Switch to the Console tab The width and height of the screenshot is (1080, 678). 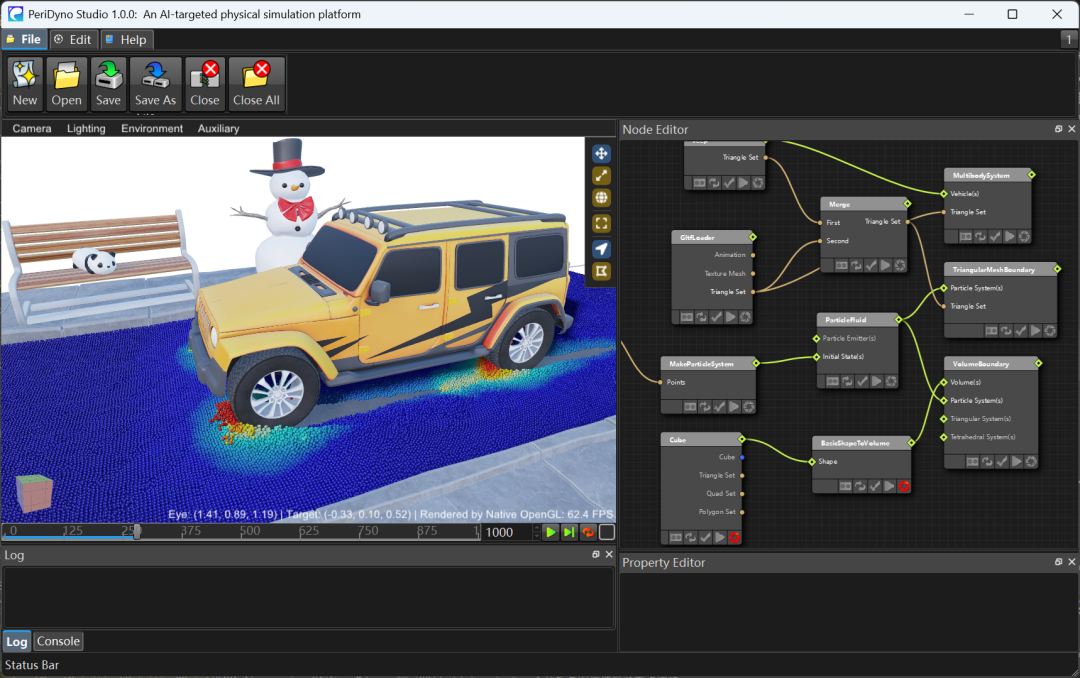pyautogui.click(x=59, y=641)
